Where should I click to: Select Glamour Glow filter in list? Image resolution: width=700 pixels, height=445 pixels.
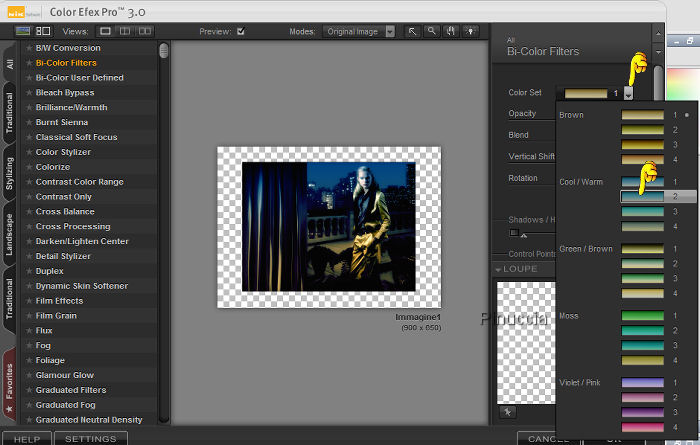click(64, 375)
